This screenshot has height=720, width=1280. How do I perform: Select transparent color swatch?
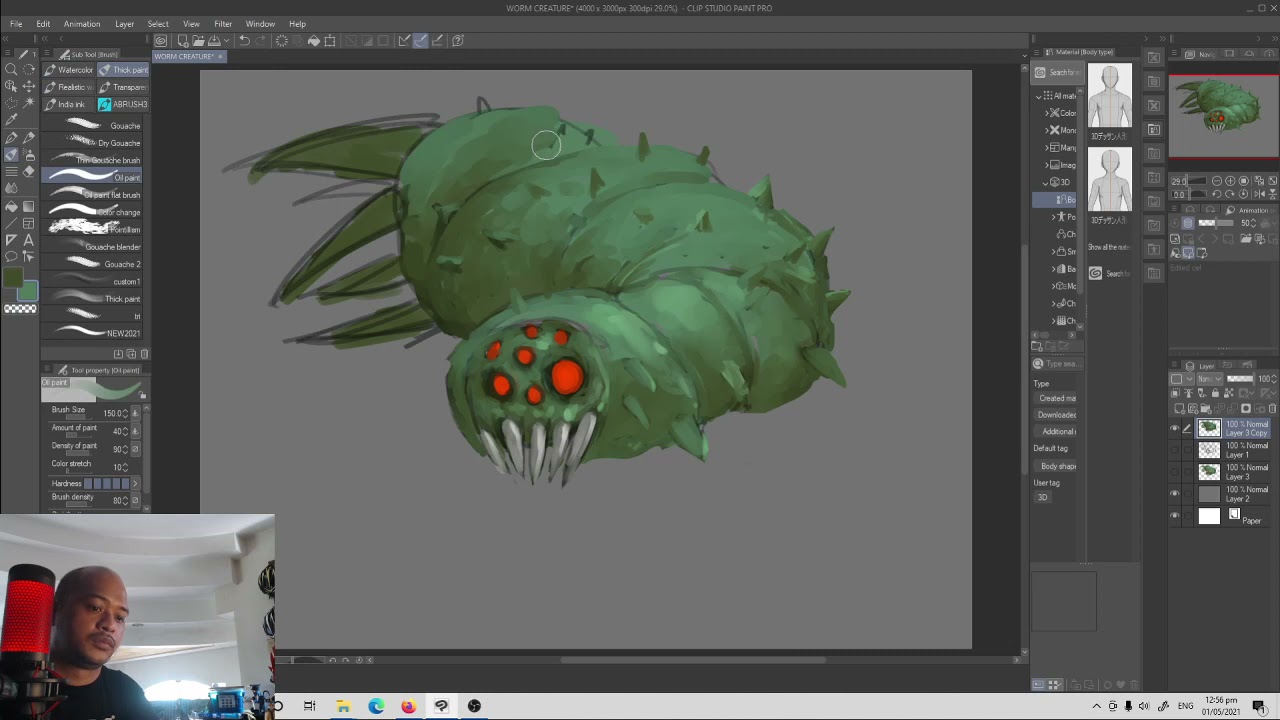pos(20,309)
